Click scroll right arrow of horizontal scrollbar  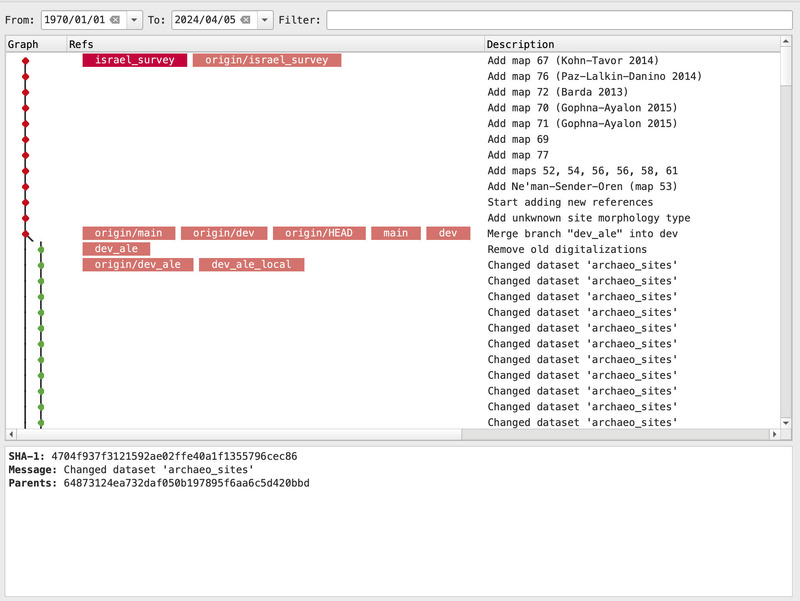pos(774,434)
